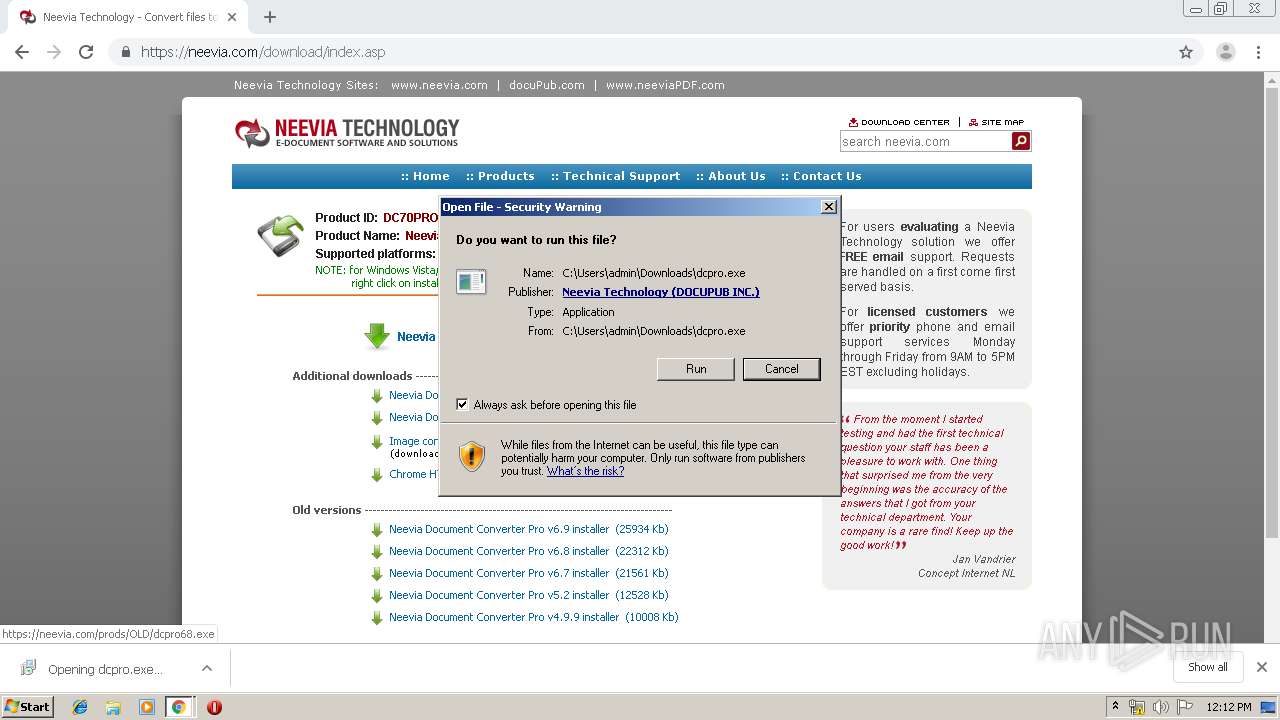
Task: Click the network tray icon
Action: pos(1136,707)
